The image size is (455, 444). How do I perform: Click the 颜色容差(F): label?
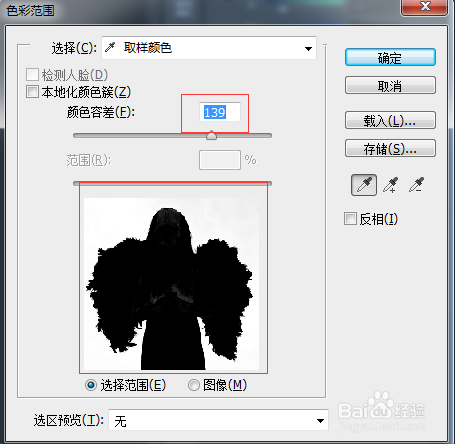[x=101, y=112]
